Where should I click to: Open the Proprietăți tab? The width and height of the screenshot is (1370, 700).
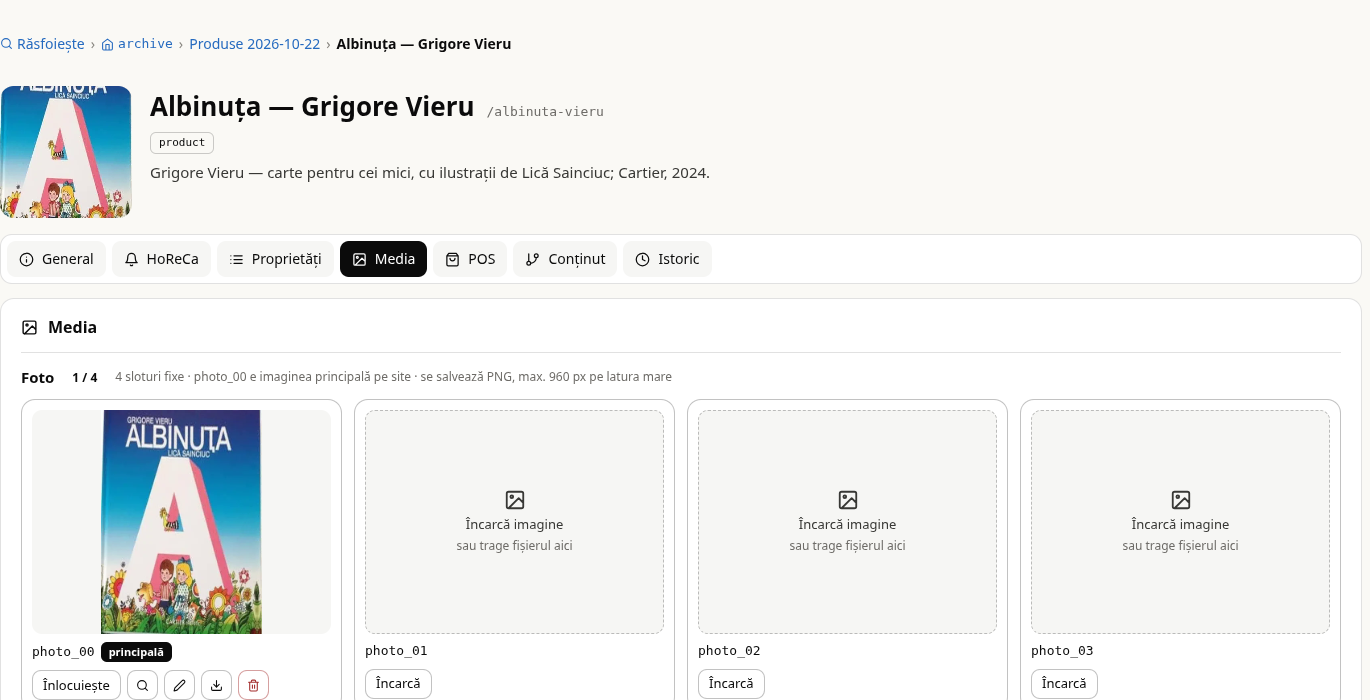275,259
